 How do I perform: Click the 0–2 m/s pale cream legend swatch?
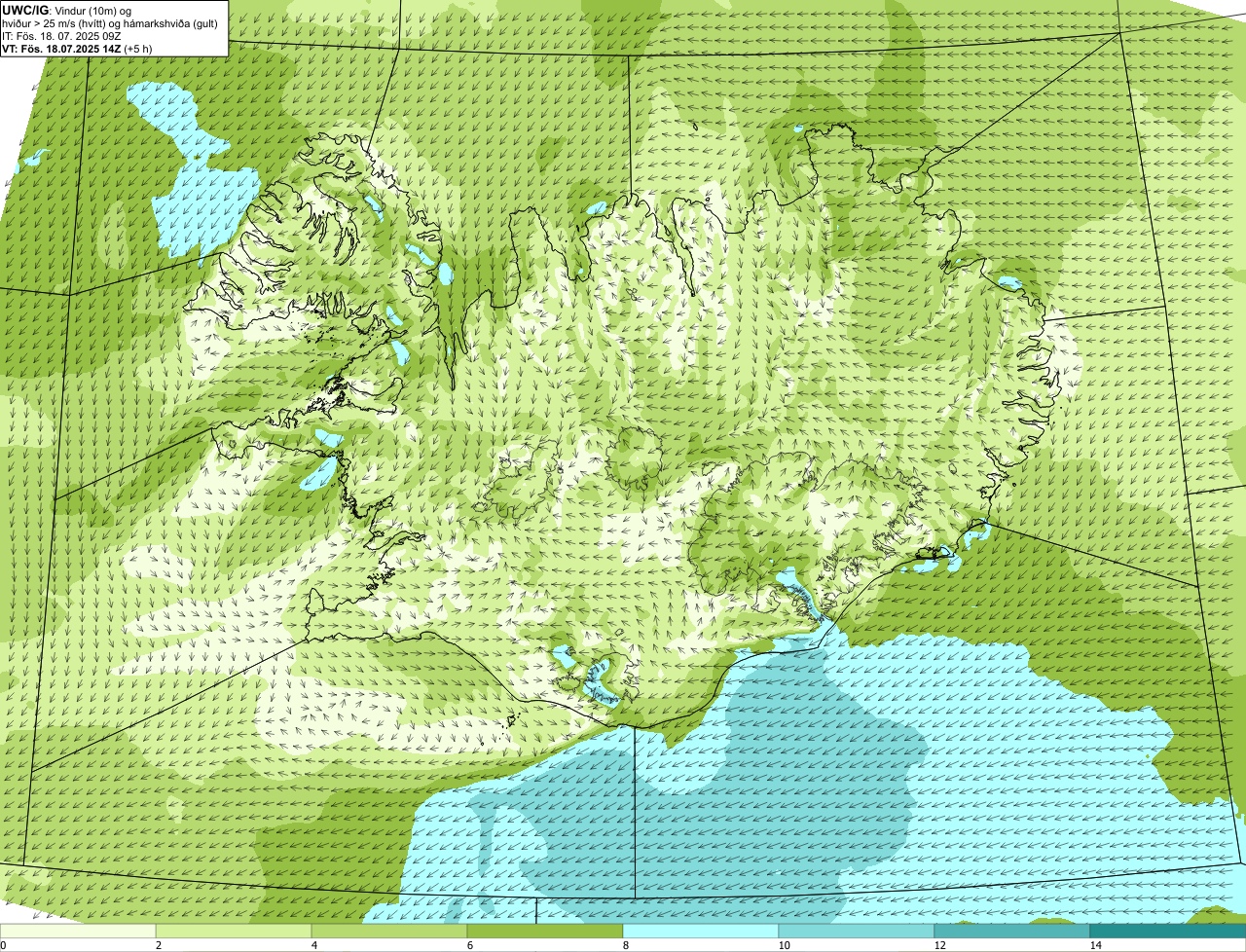coord(78,932)
